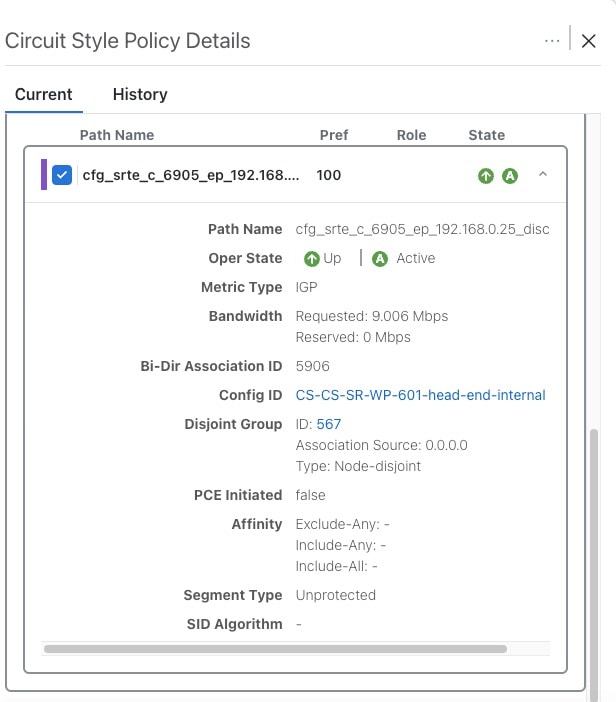The height and width of the screenshot is (702, 616).
Task: Close the Circuit Style Policy Details panel
Action: (x=588, y=41)
